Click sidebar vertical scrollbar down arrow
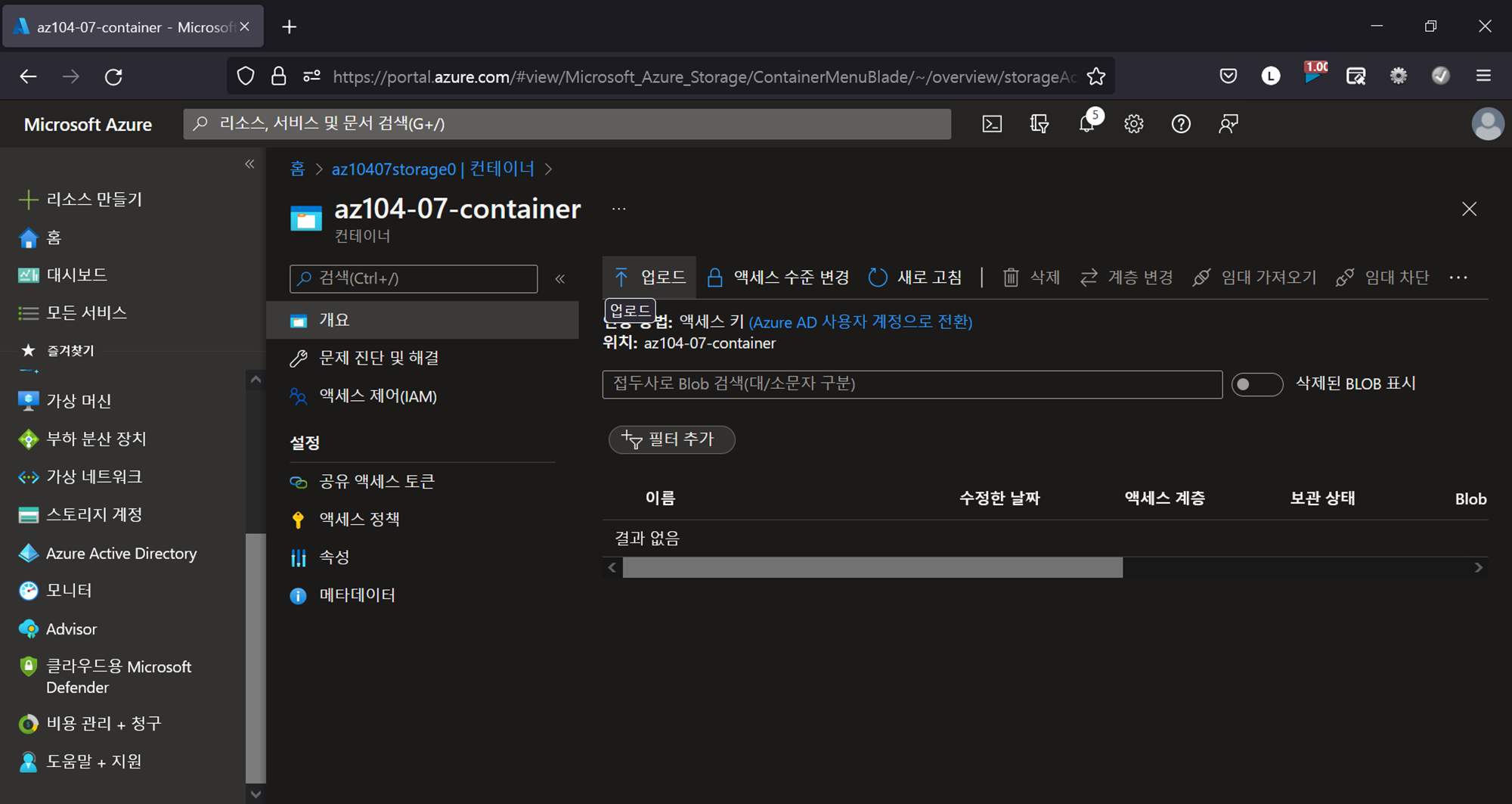The image size is (1512, 804). pyautogui.click(x=256, y=794)
